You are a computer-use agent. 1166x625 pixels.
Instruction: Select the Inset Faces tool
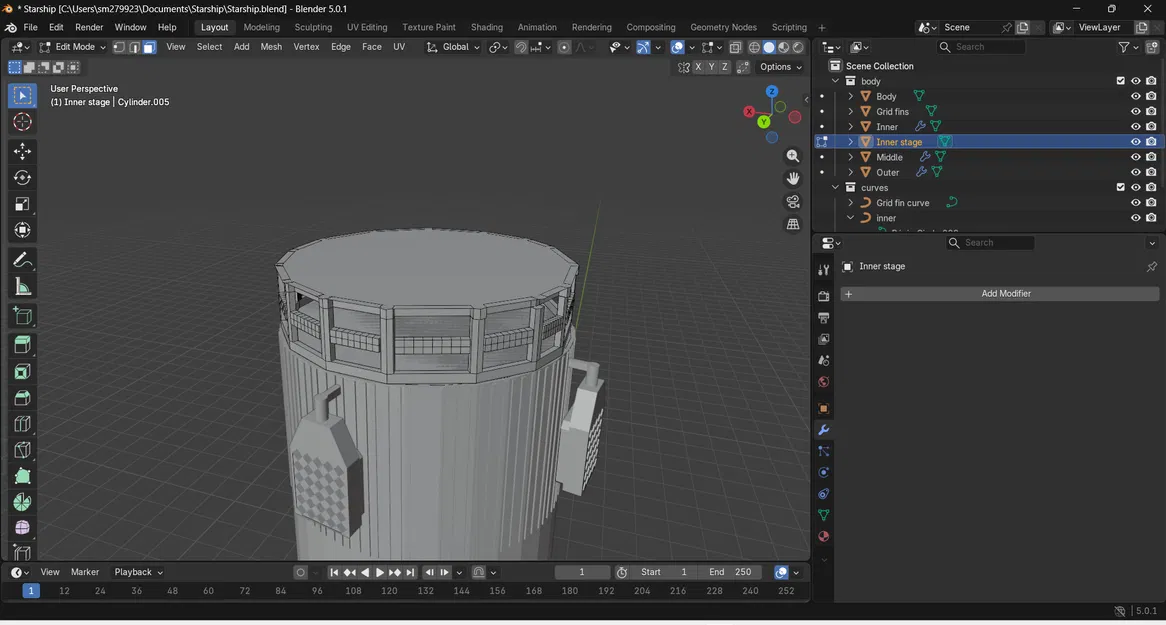click(x=21, y=371)
